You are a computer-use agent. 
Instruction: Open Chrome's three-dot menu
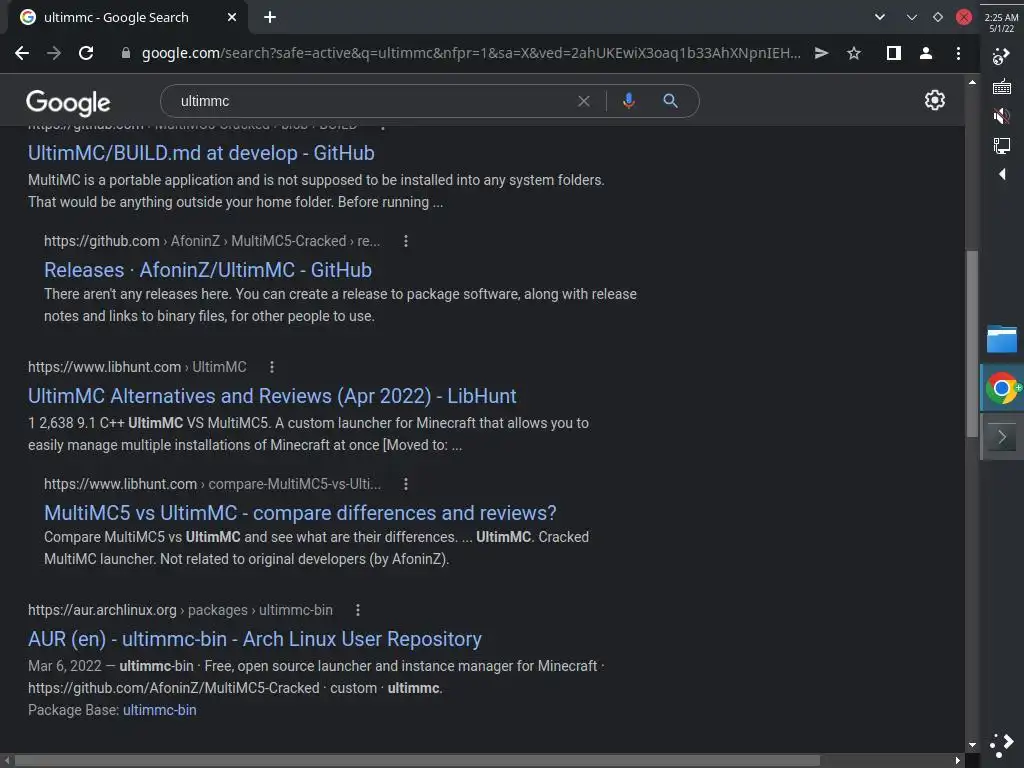(958, 54)
